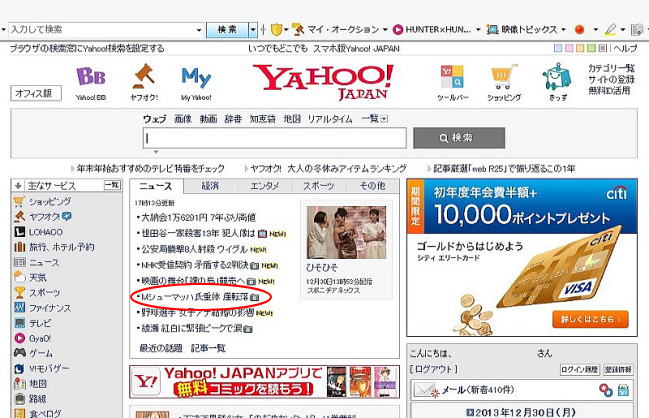Select テレビ in the services sidebar
Screen dimensions: 649x418
(x=40, y=323)
